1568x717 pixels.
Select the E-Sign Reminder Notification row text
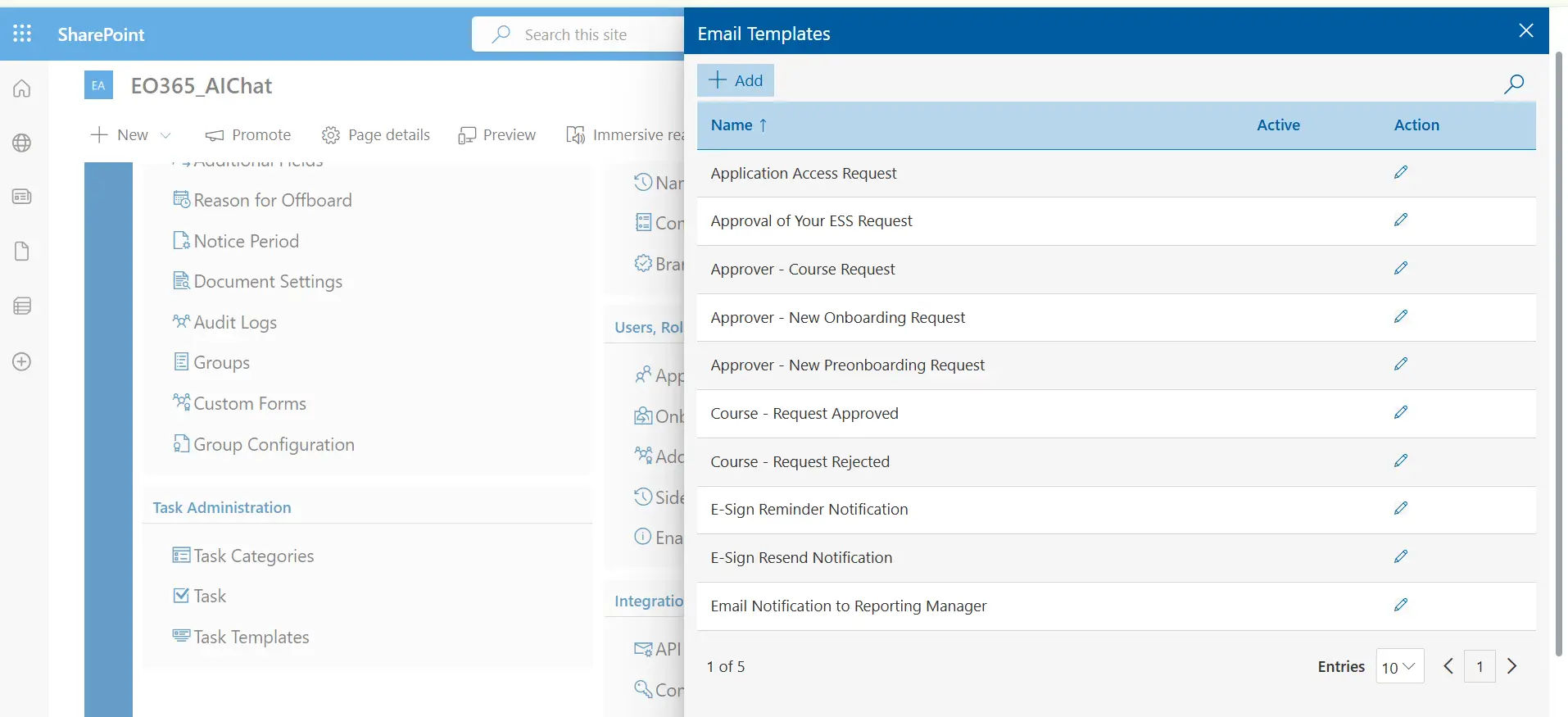(x=809, y=509)
